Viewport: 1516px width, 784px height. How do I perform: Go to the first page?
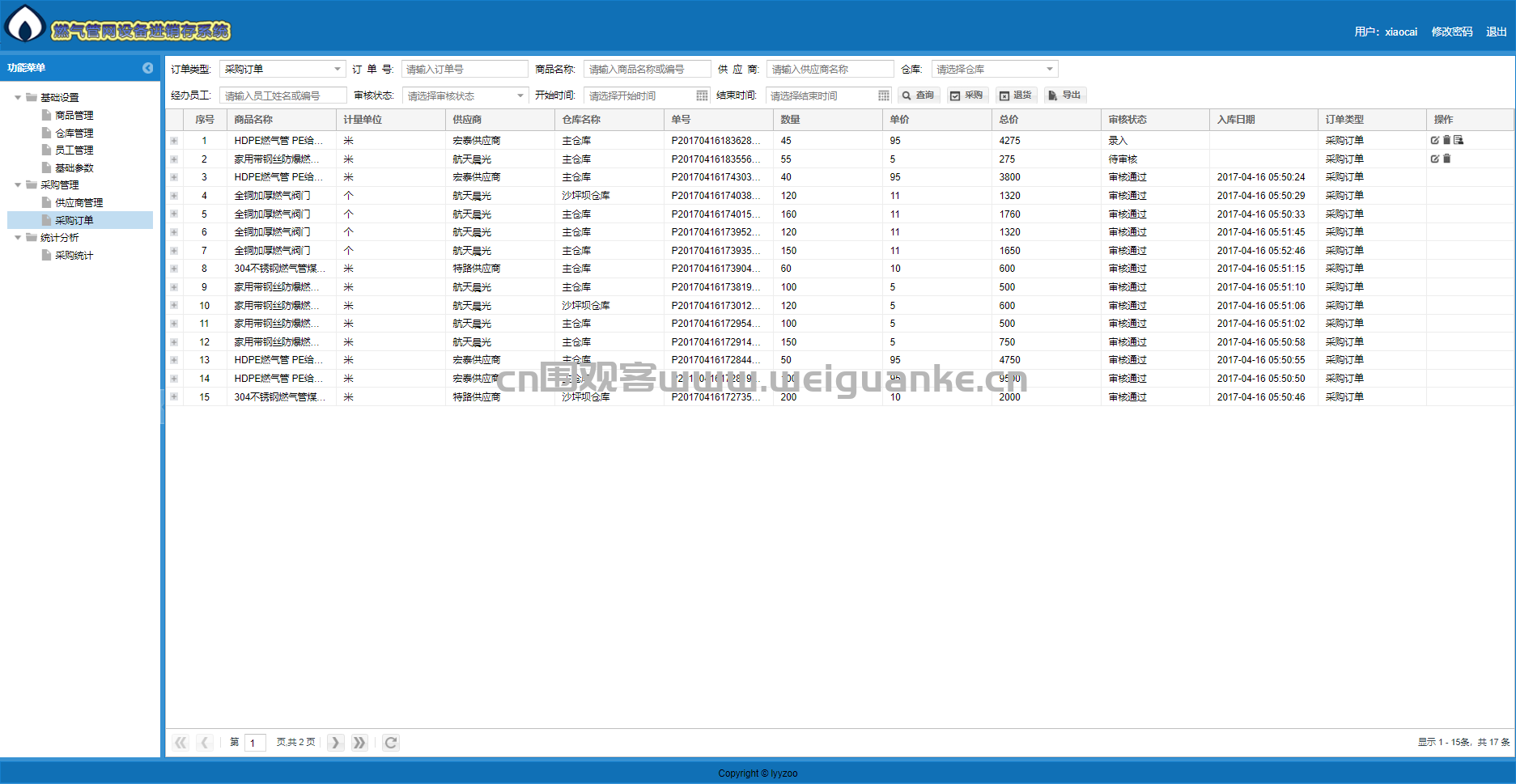click(x=180, y=743)
